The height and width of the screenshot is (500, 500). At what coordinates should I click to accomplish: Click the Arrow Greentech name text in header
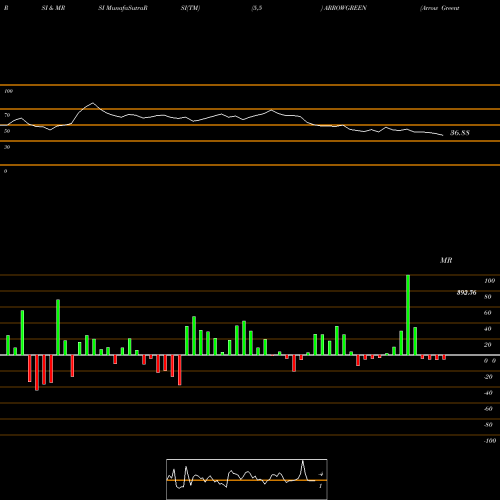[440, 8]
